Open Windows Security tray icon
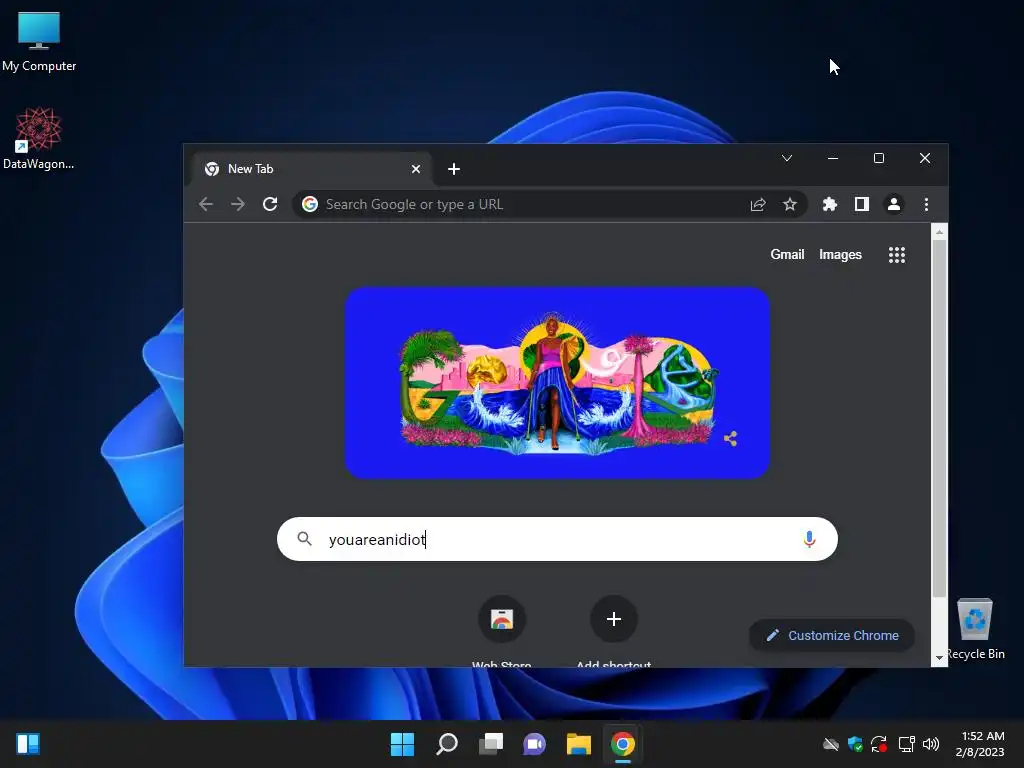Viewport: 1024px width, 768px height. [x=855, y=744]
